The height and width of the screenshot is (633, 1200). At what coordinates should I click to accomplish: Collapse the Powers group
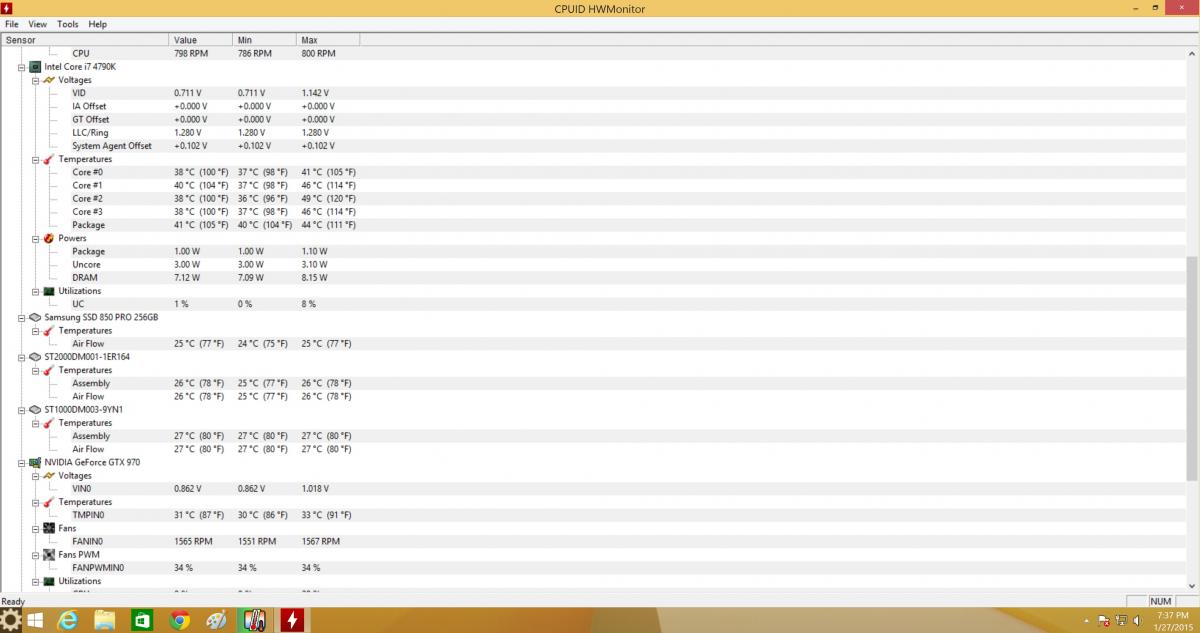pos(35,238)
